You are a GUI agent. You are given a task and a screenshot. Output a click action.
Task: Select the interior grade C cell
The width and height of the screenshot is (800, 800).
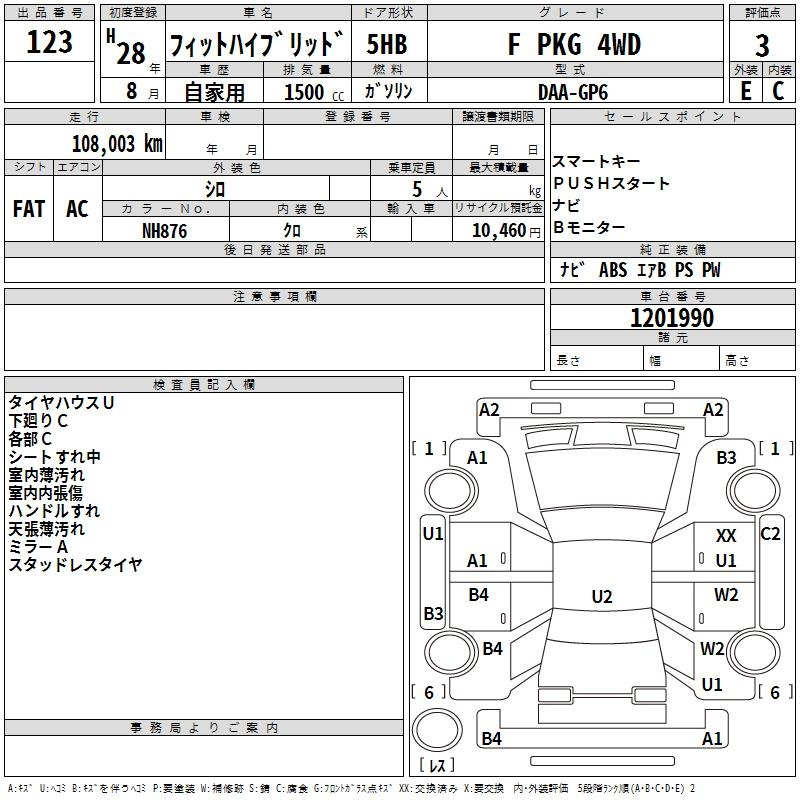(779, 91)
